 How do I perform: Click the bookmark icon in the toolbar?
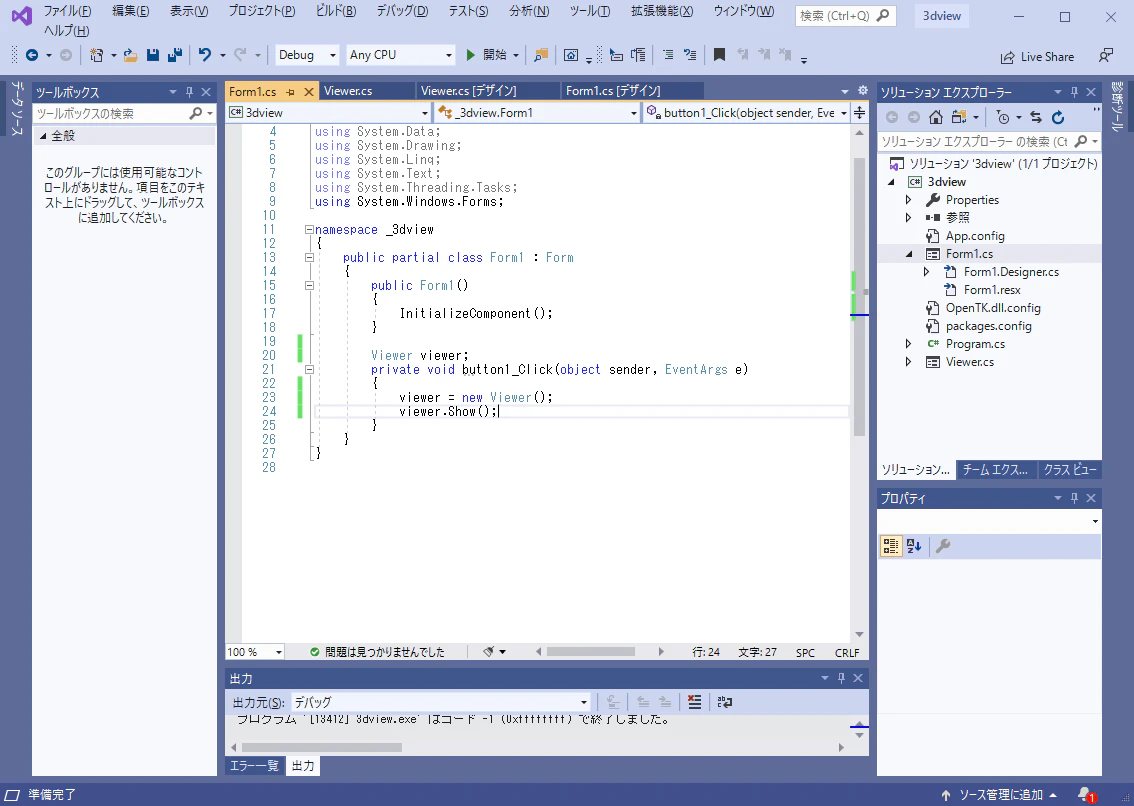point(719,55)
